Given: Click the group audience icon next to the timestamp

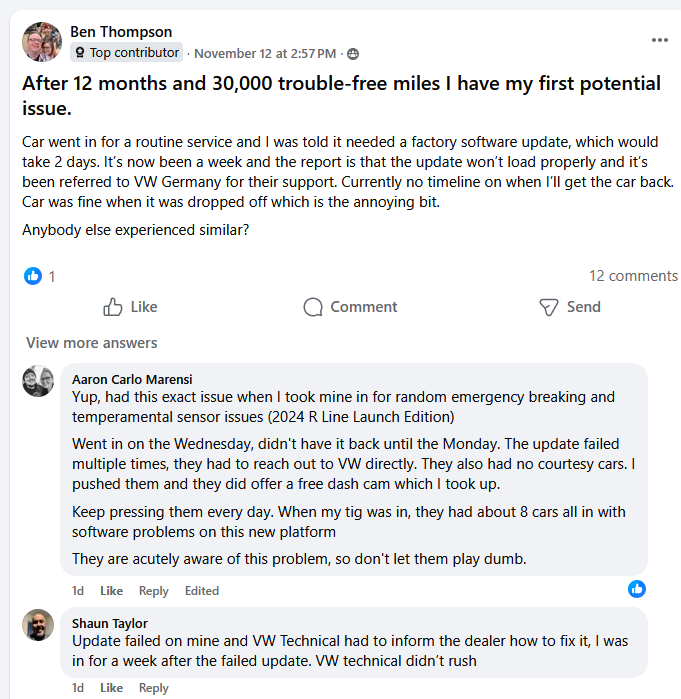Looking at the screenshot, I should tap(353, 53).
